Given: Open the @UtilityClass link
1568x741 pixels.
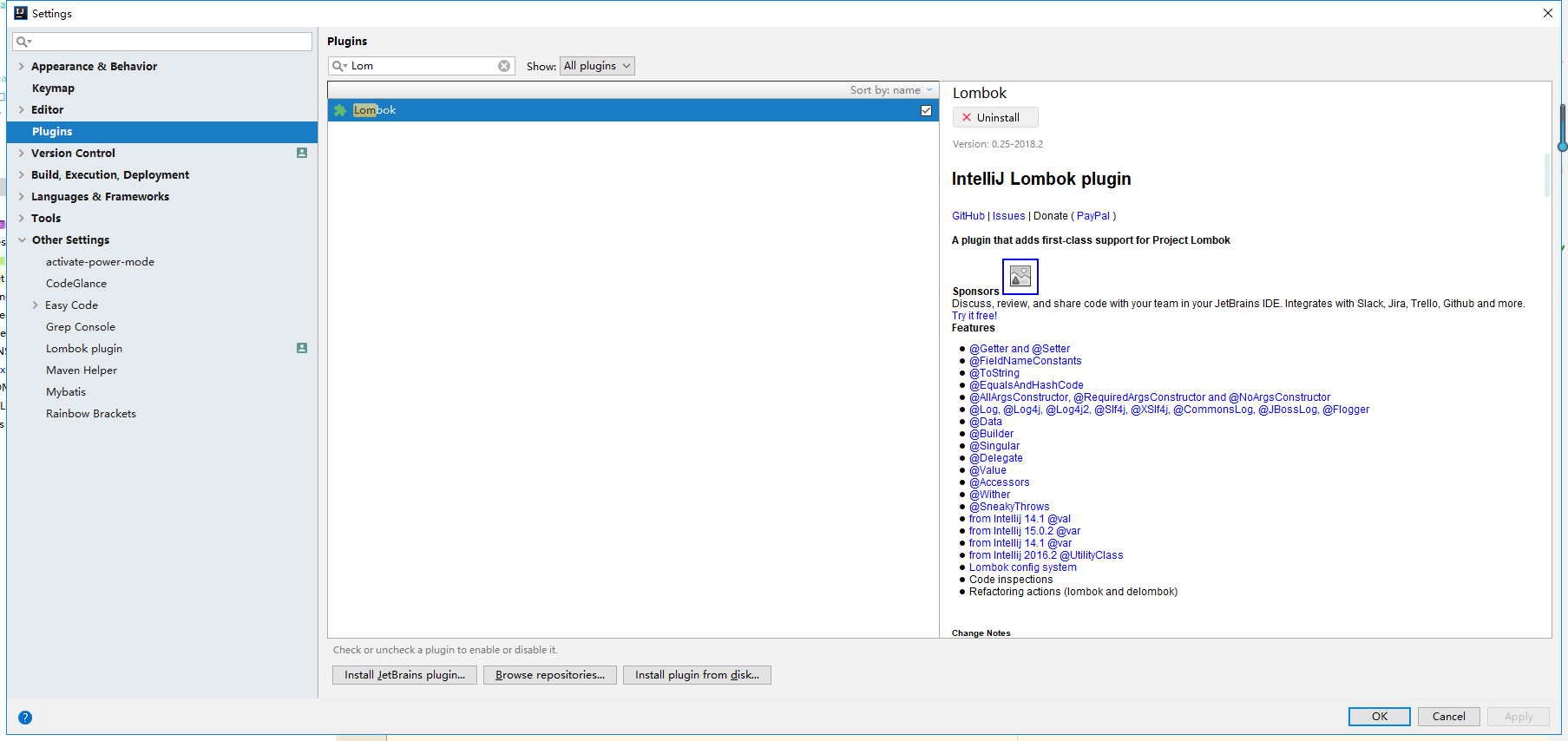Looking at the screenshot, I should click(x=1046, y=555).
